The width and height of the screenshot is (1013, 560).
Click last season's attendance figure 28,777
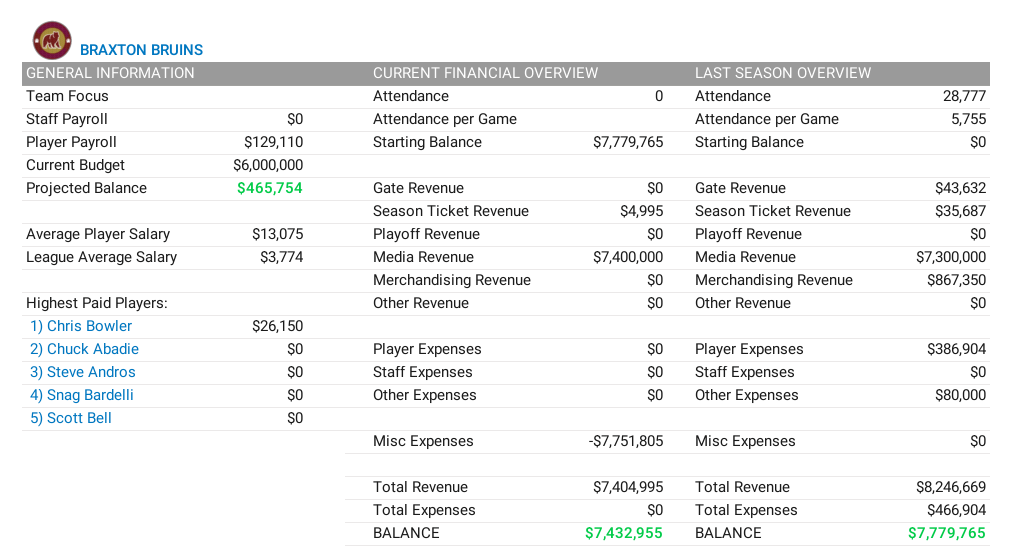(x=964, y=96)
